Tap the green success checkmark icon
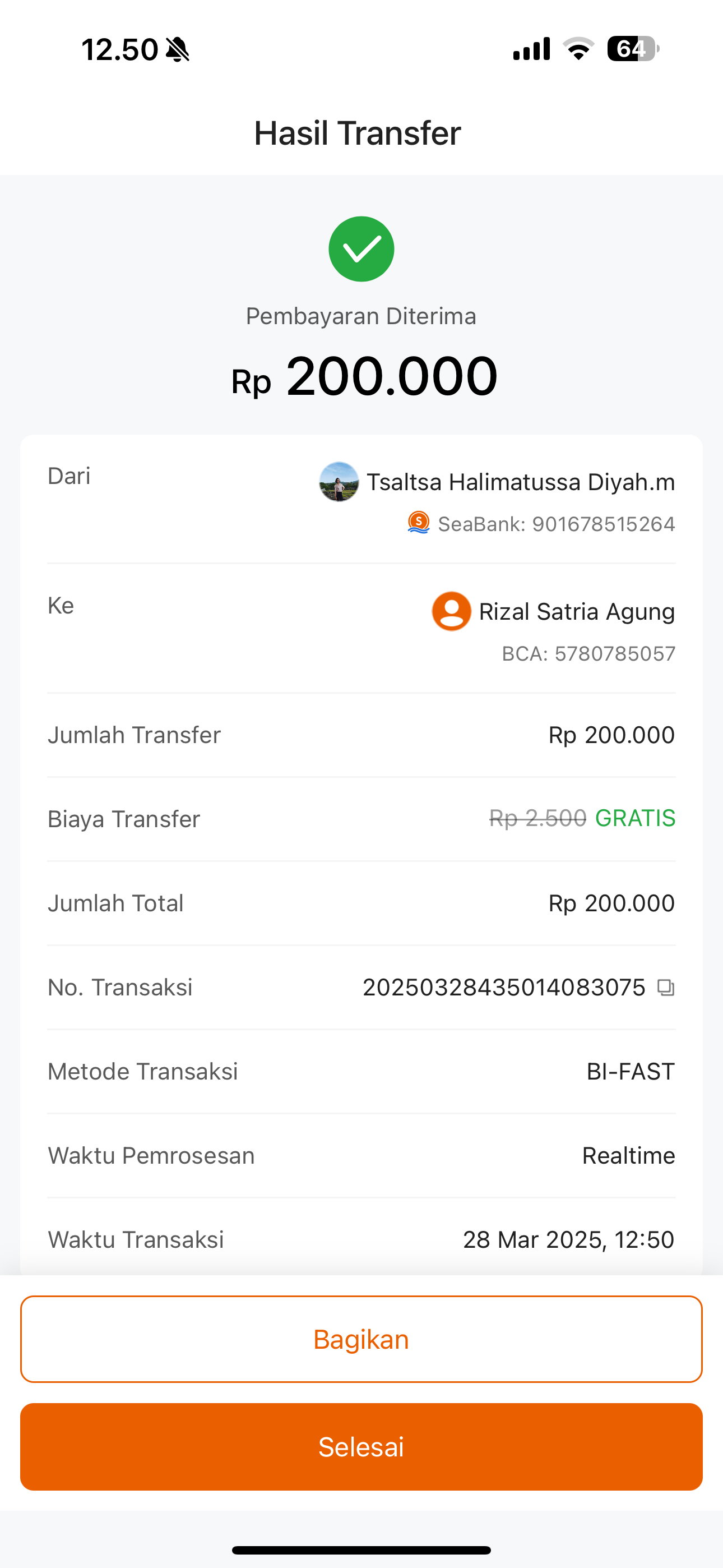Image resolution: width=723 pixels, height=1568 pixels. (361, 249)
